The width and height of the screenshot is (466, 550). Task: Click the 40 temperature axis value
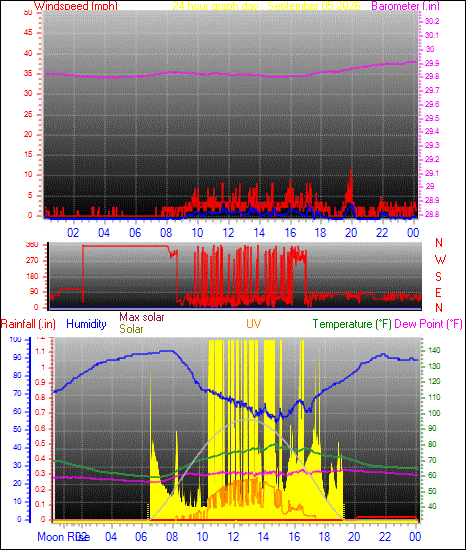pyautogui.click(x=432, y=507)
